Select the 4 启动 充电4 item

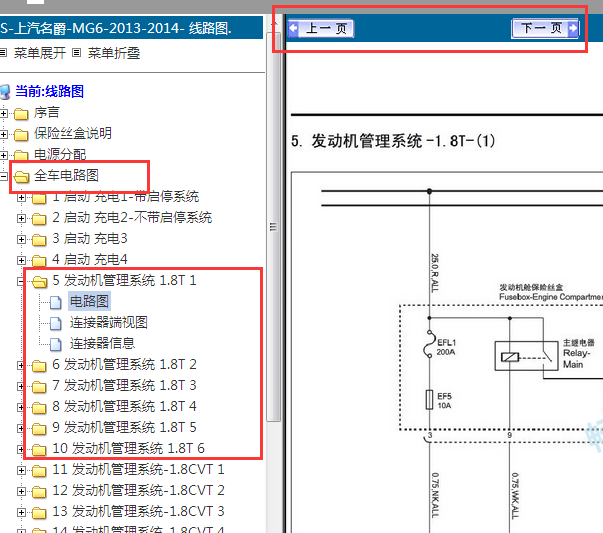pyautogui.click(x=90, y=259)
